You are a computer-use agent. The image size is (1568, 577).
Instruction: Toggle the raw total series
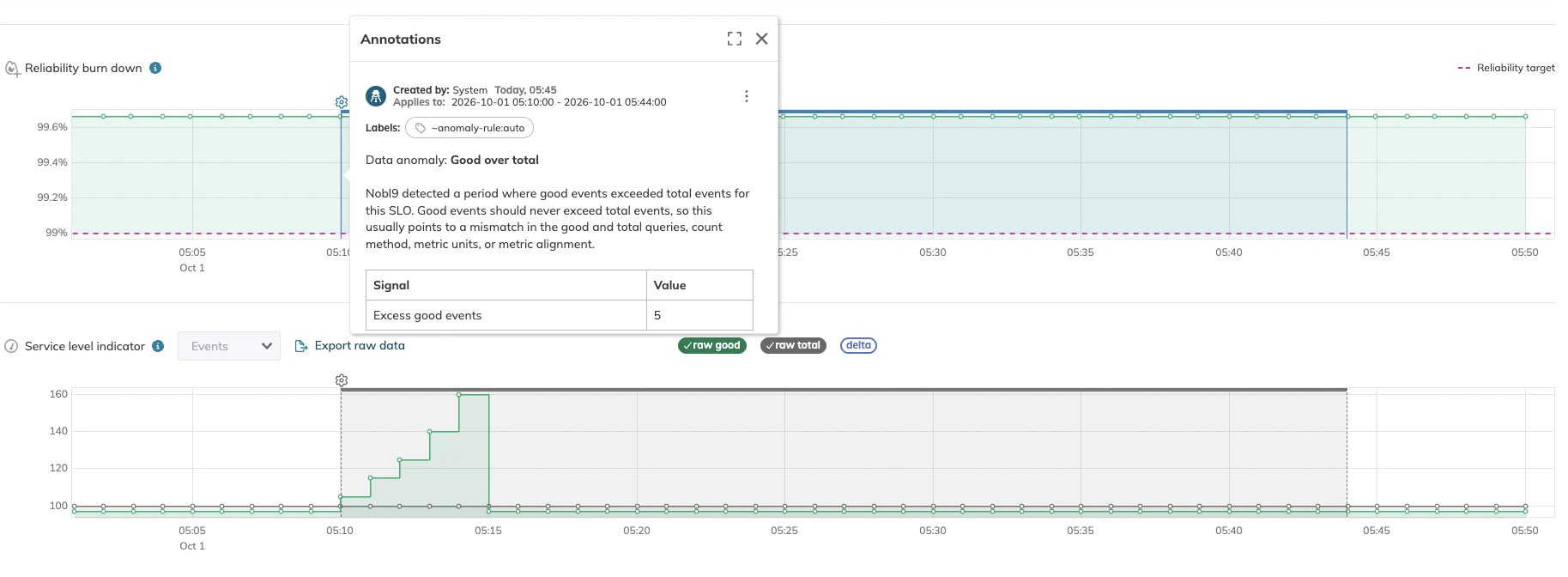[x=793, y=345]
